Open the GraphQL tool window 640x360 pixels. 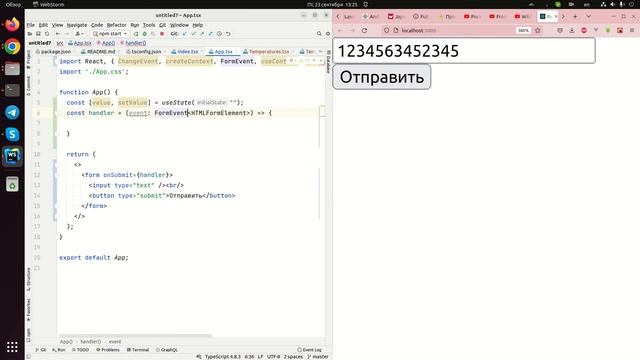tap(167, 350)
